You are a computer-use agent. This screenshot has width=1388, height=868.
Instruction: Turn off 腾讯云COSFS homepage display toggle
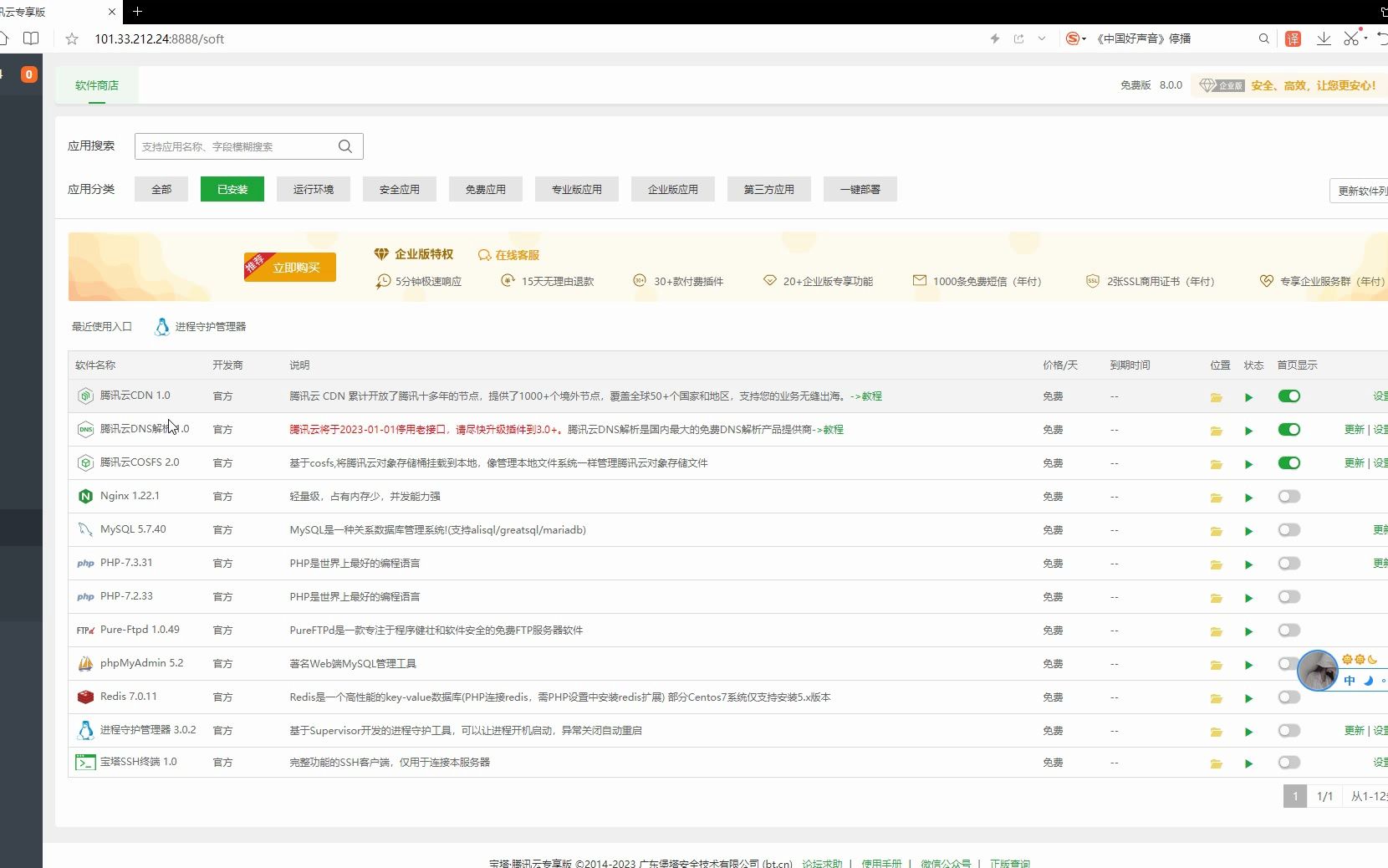point(1288,463)
